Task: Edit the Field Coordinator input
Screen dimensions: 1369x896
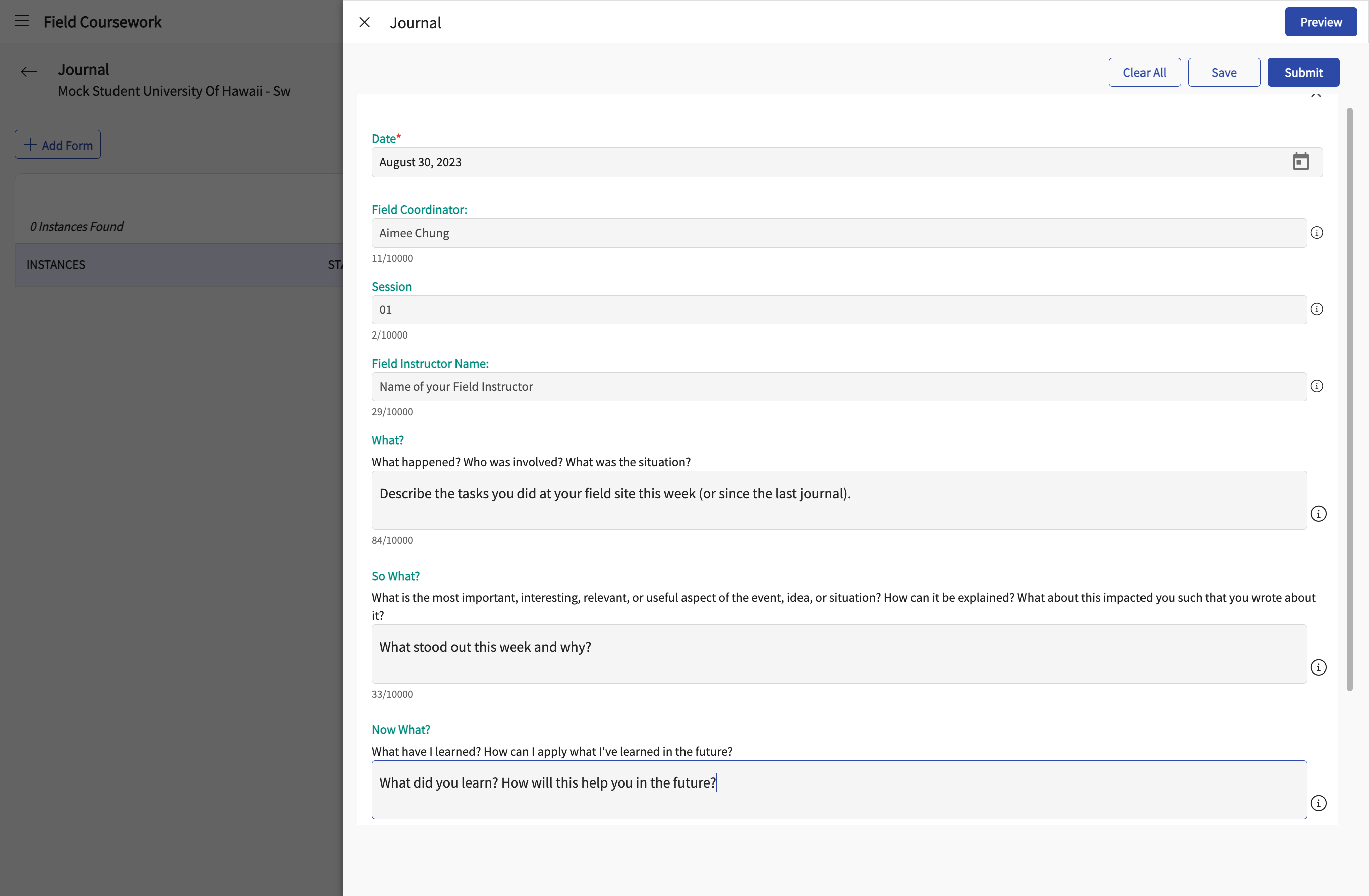Action: [839, 233]
